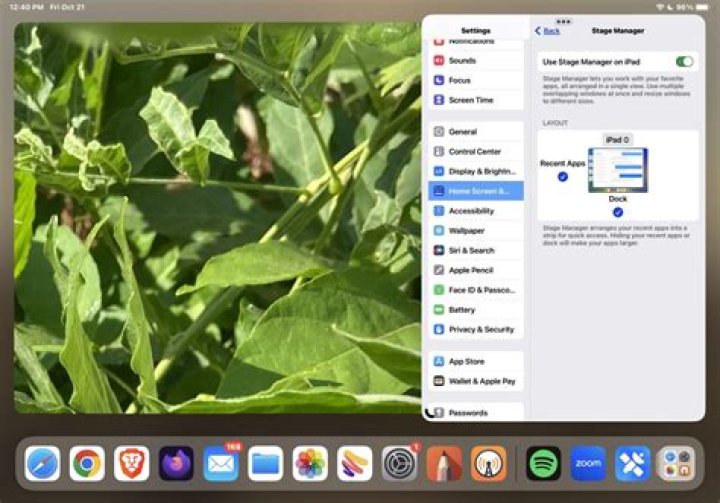Open Wallet & Apple Pay settings
The height and width of the screenshot is (503, 720).
pos(476,381)
